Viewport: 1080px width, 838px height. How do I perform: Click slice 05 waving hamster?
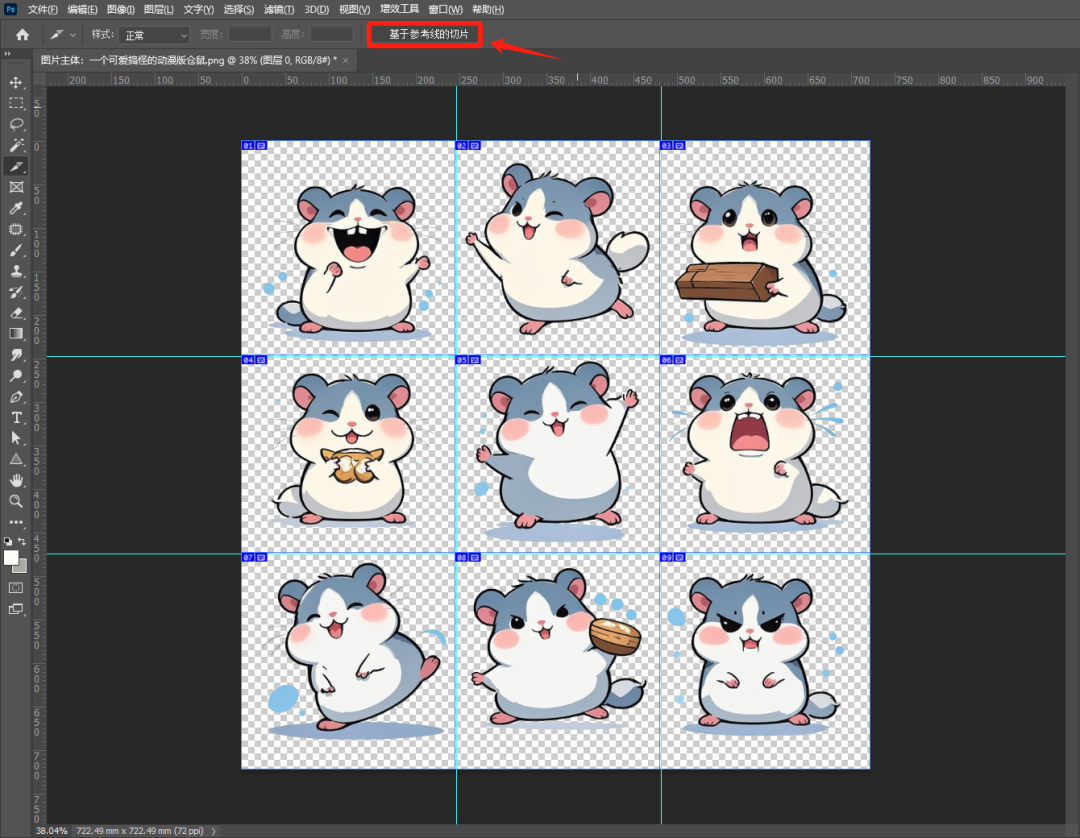pos(558,454)
